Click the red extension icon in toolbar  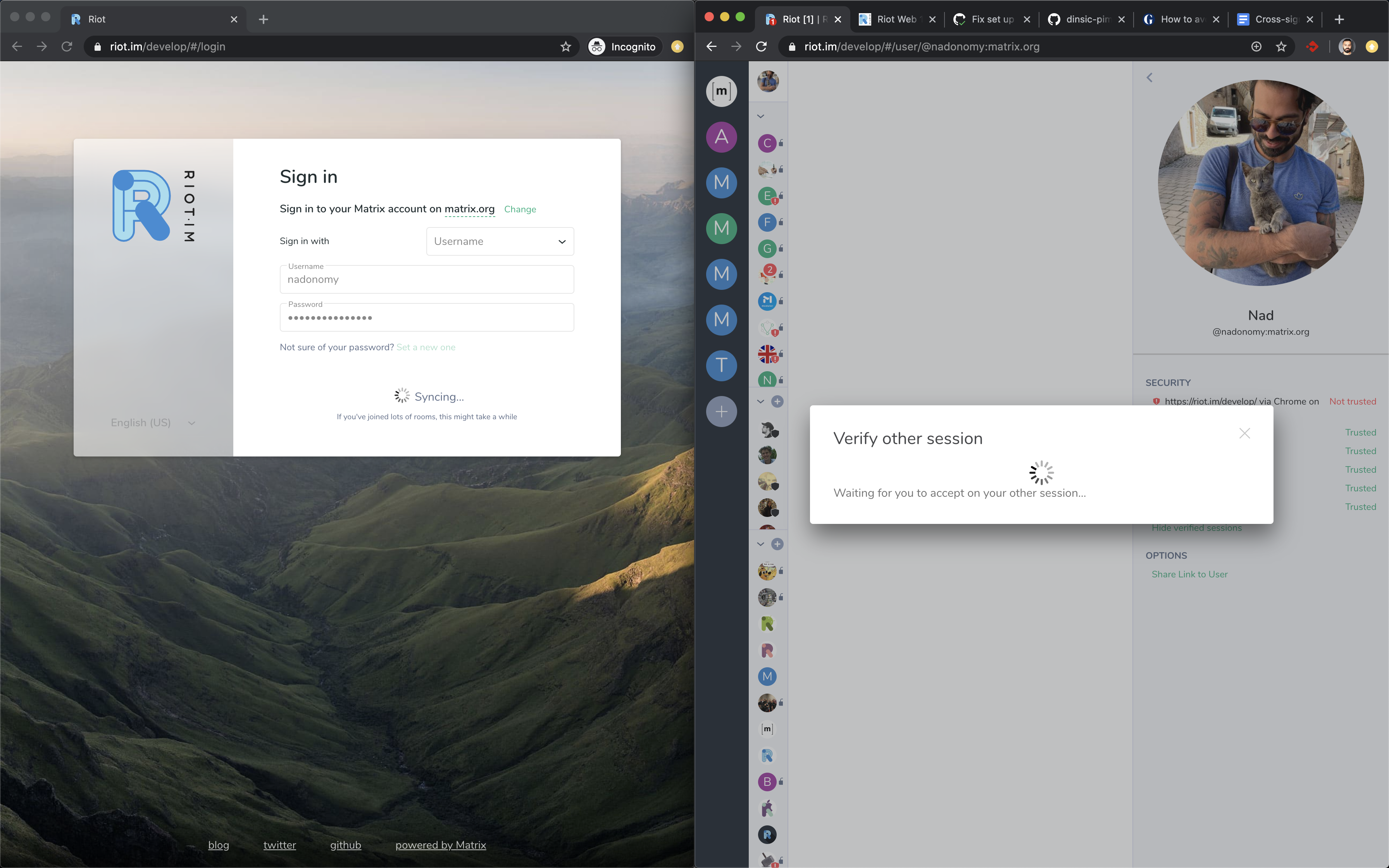1312,46
